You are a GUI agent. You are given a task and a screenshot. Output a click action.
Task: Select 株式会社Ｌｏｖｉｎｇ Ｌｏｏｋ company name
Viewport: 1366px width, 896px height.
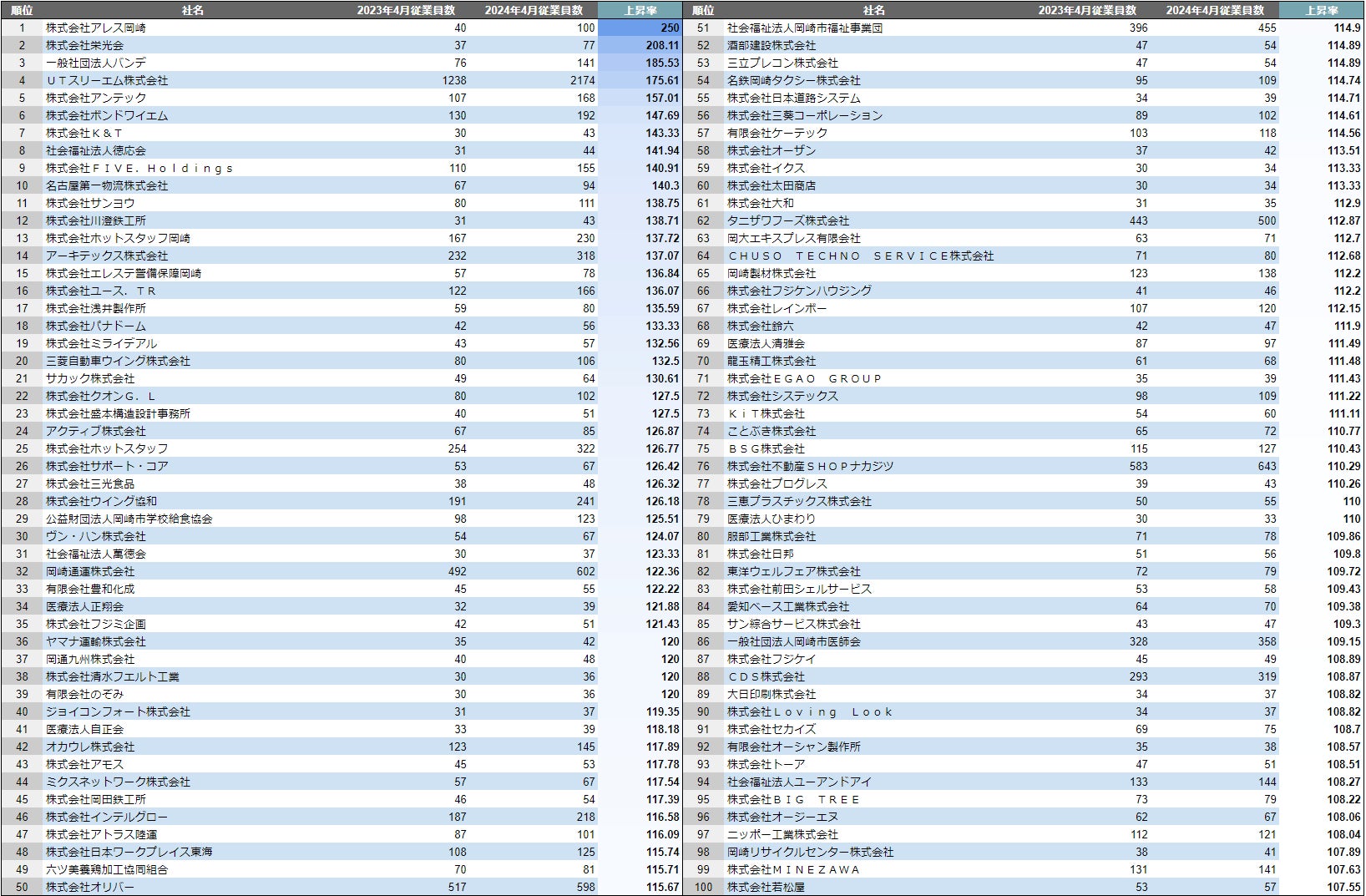tap(811, 711)
